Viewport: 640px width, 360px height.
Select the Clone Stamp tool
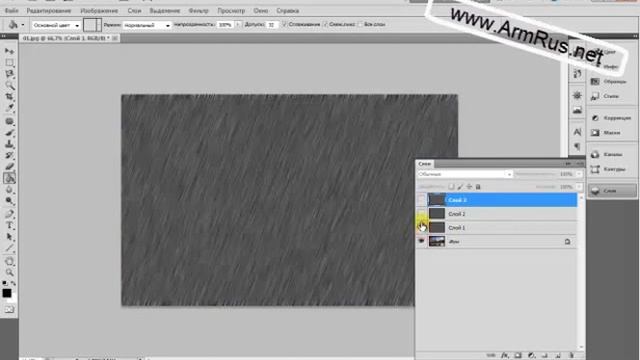pyautogui.click(x=9, y=144)
